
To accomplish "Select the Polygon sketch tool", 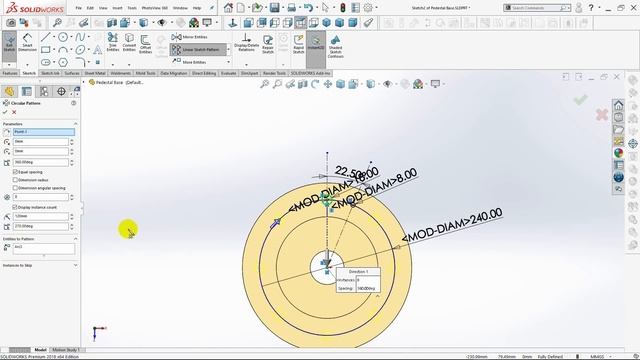I will [62, 62].
